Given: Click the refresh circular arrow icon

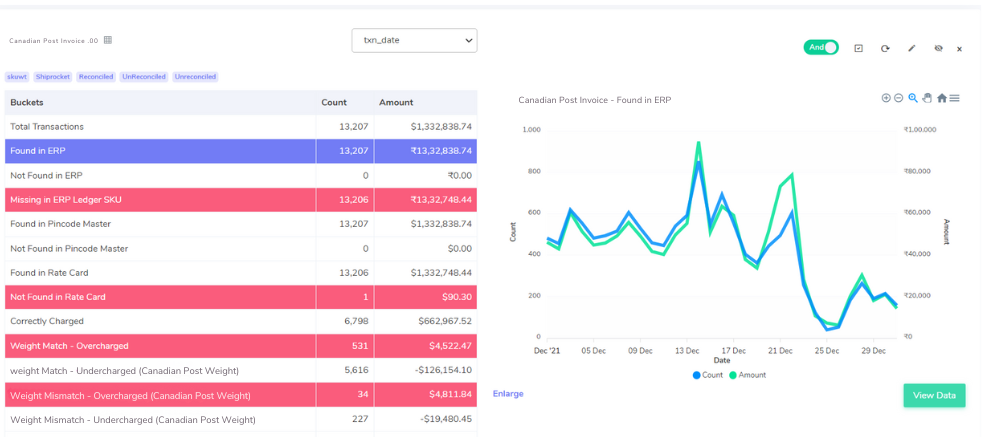Looking at the screenshot, I should coord(885,48).
